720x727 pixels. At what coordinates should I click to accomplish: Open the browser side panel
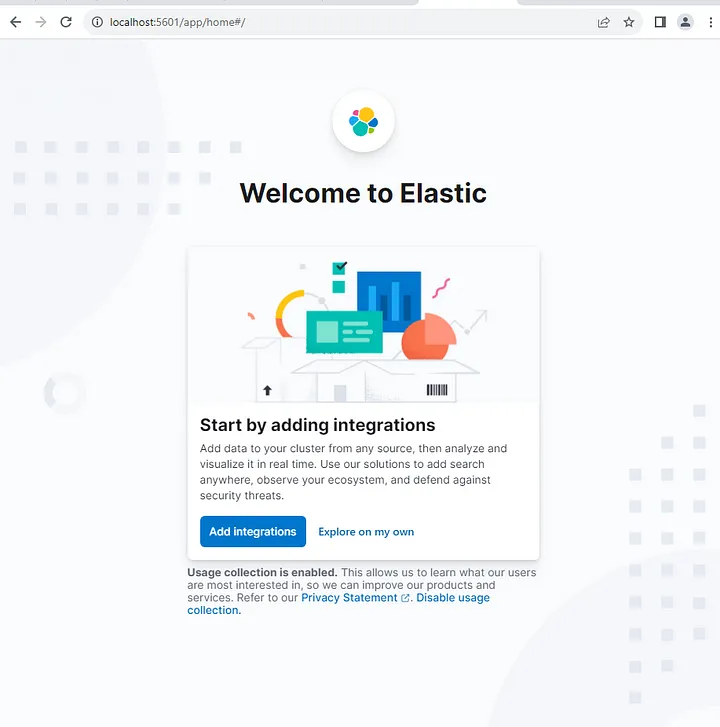coord(660,22)
